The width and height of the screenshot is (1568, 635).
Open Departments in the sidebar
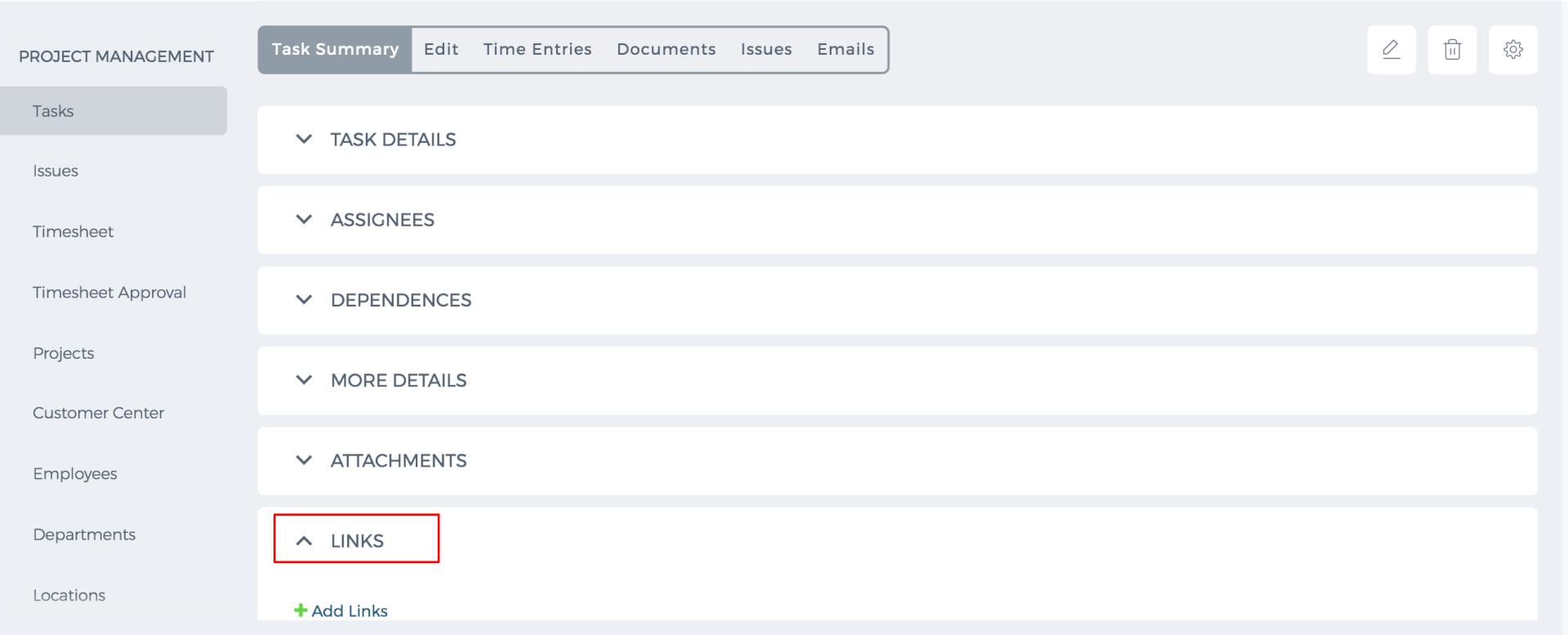coord(84,534)
